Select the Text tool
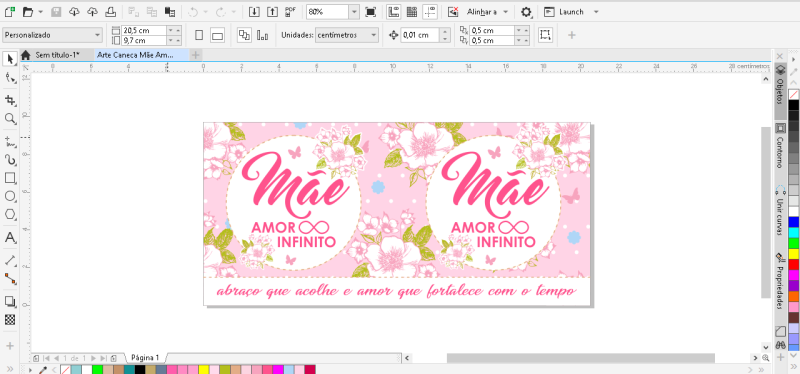This screenshot has height=374, width=800. pos(10,237)
